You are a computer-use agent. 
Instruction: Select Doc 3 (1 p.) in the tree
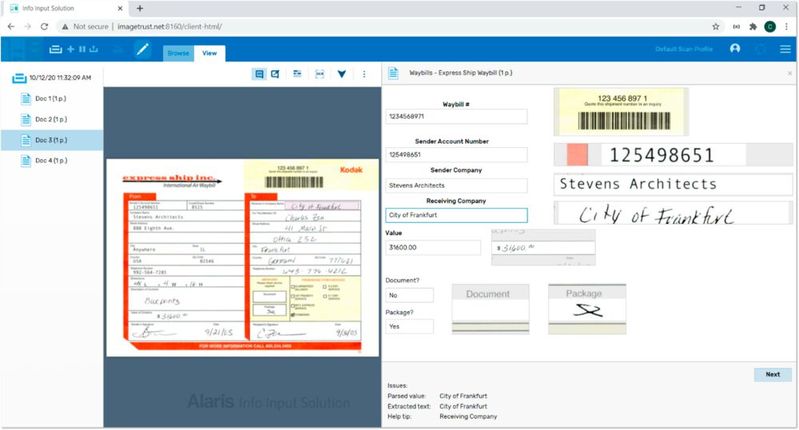point(52,140)
